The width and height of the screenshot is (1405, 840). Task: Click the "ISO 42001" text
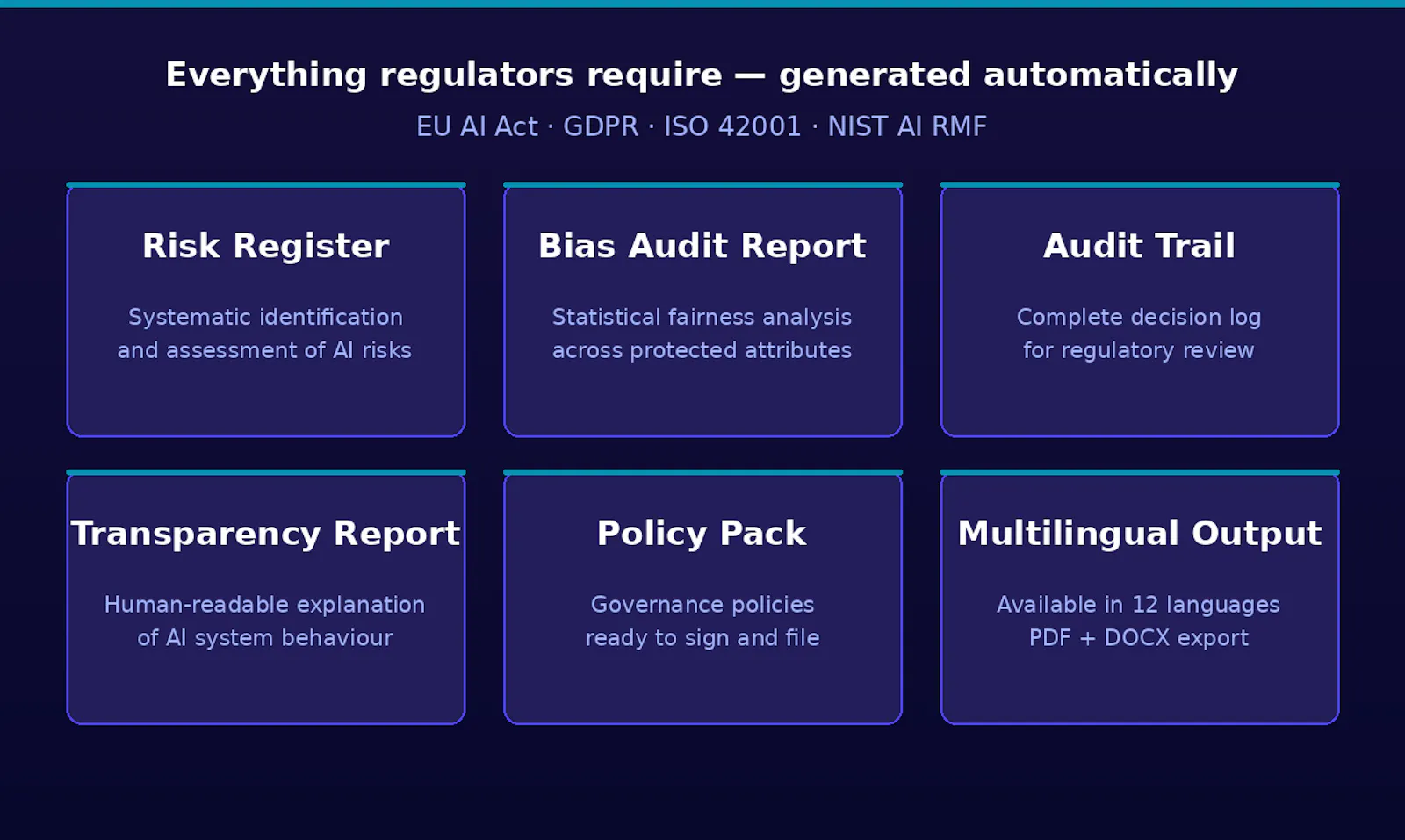[x=732, y=126]
